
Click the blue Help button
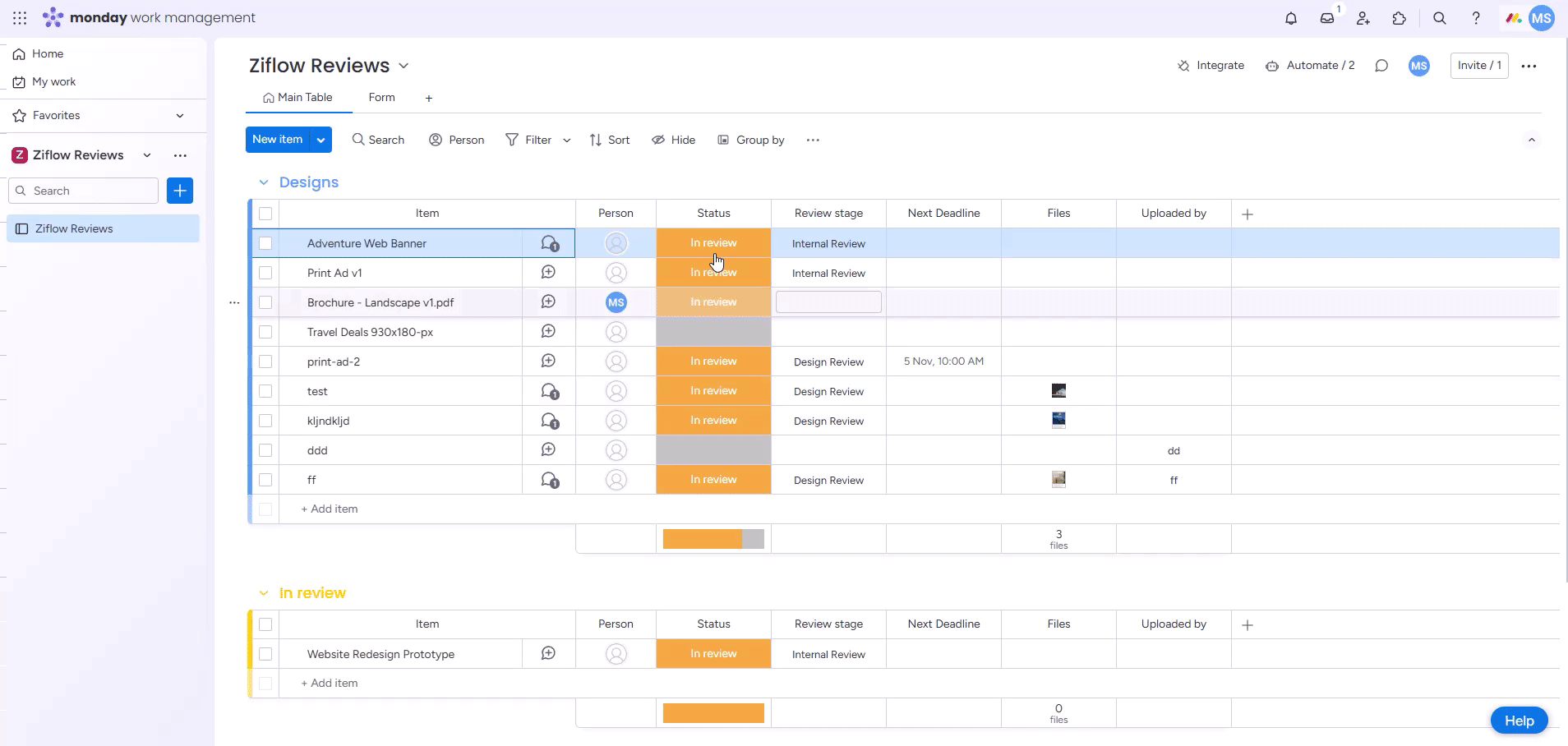[x=1520, y=721]
